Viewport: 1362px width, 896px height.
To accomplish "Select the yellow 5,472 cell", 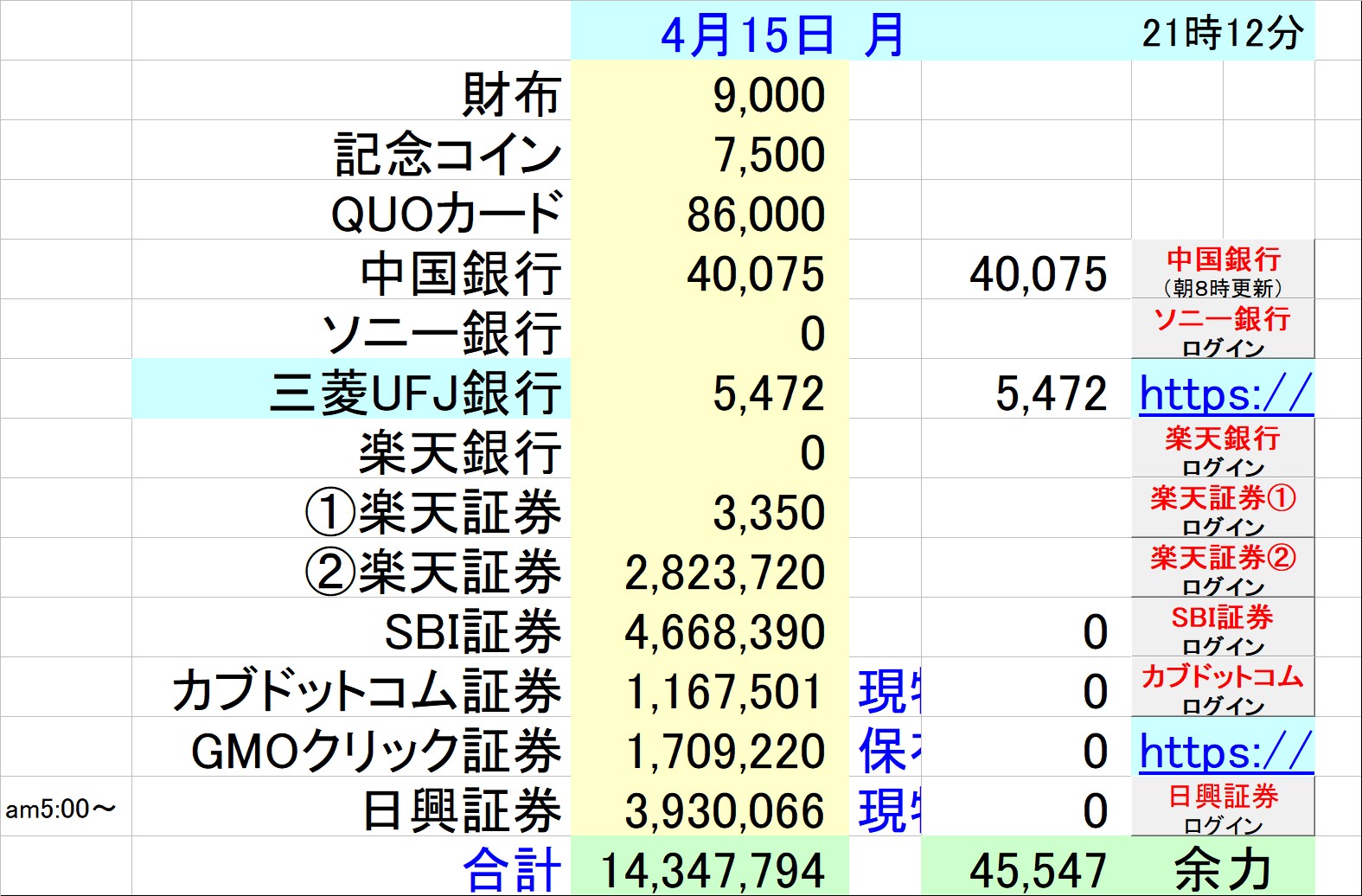I will click(710, 389).
